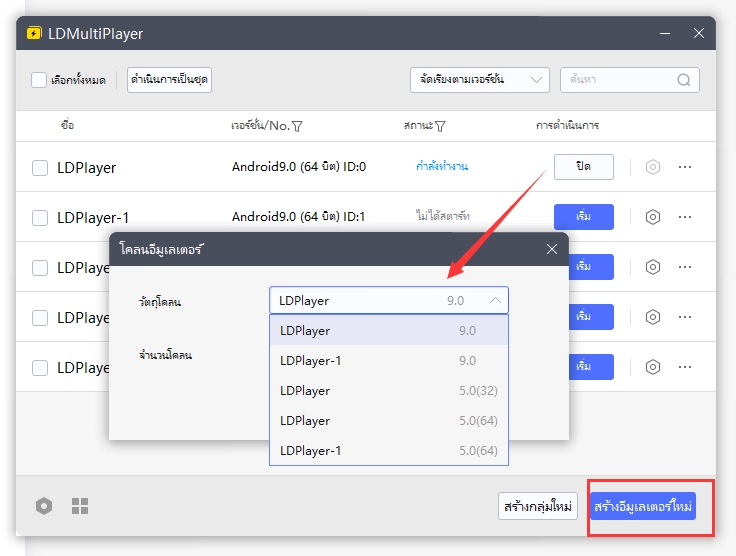Click Android9.0 (64) ID:0 version text
Screen dimensions: 736x556
pos(299,167)
